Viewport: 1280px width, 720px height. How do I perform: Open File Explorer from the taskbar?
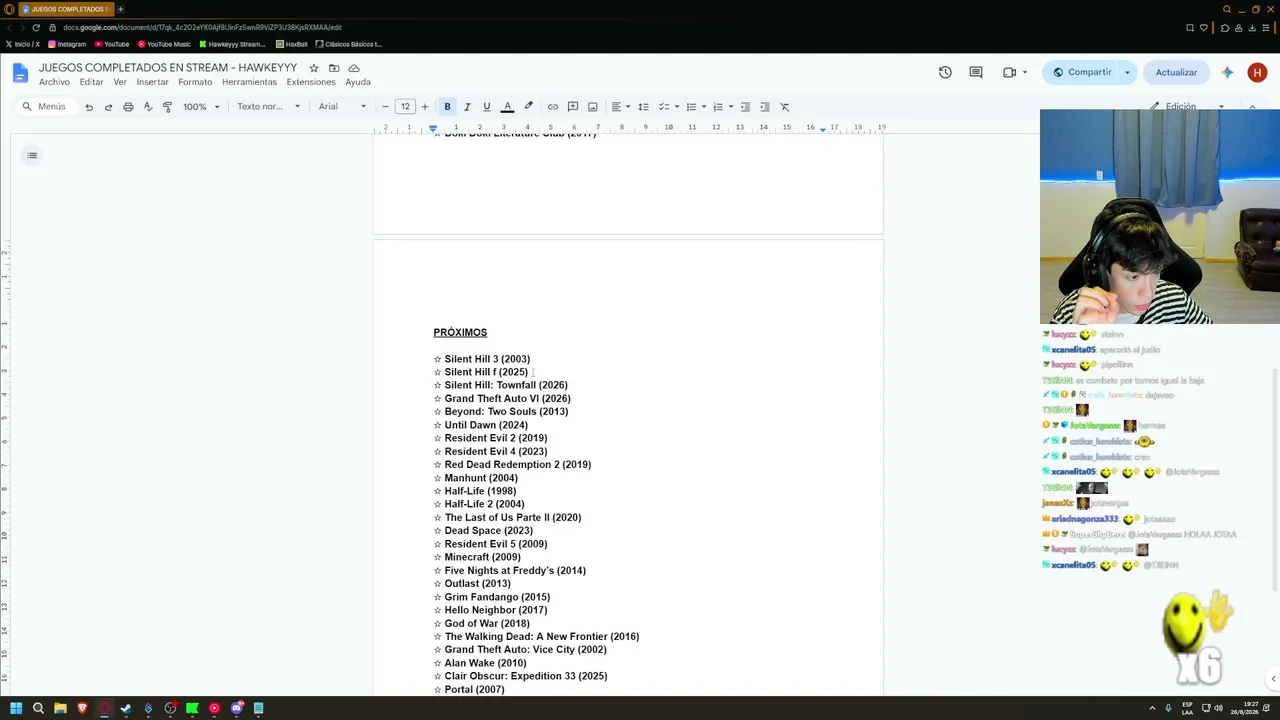pyautogui.click(x=60, y=708)
